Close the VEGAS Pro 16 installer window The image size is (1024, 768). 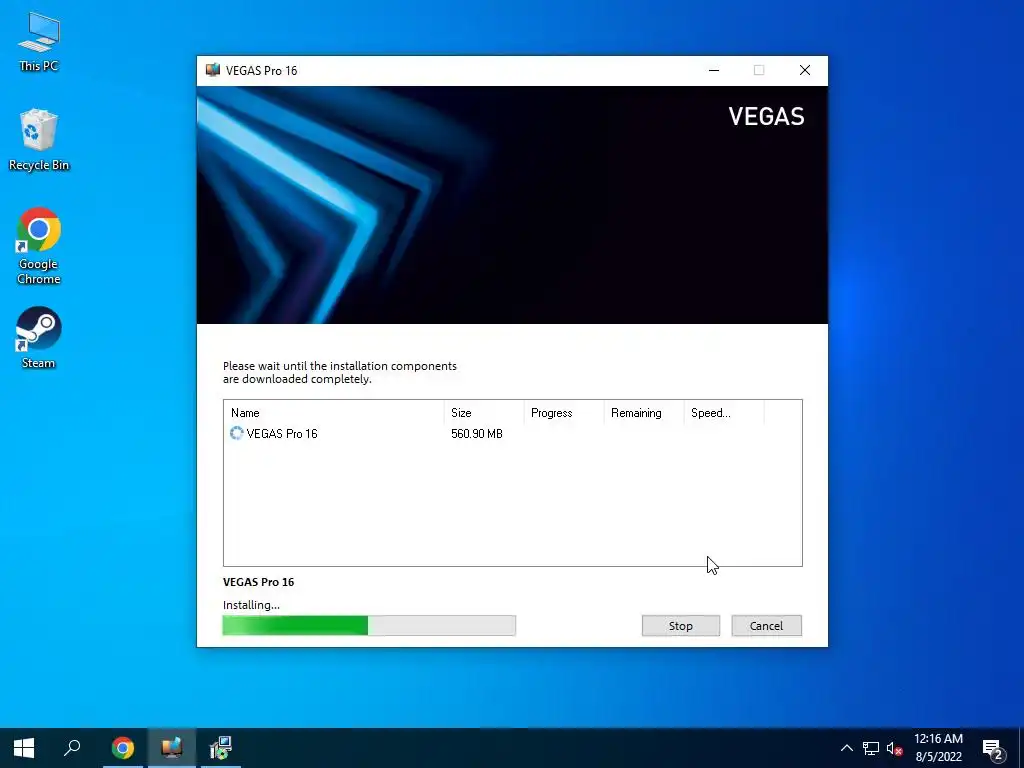(x=805, y=71)
